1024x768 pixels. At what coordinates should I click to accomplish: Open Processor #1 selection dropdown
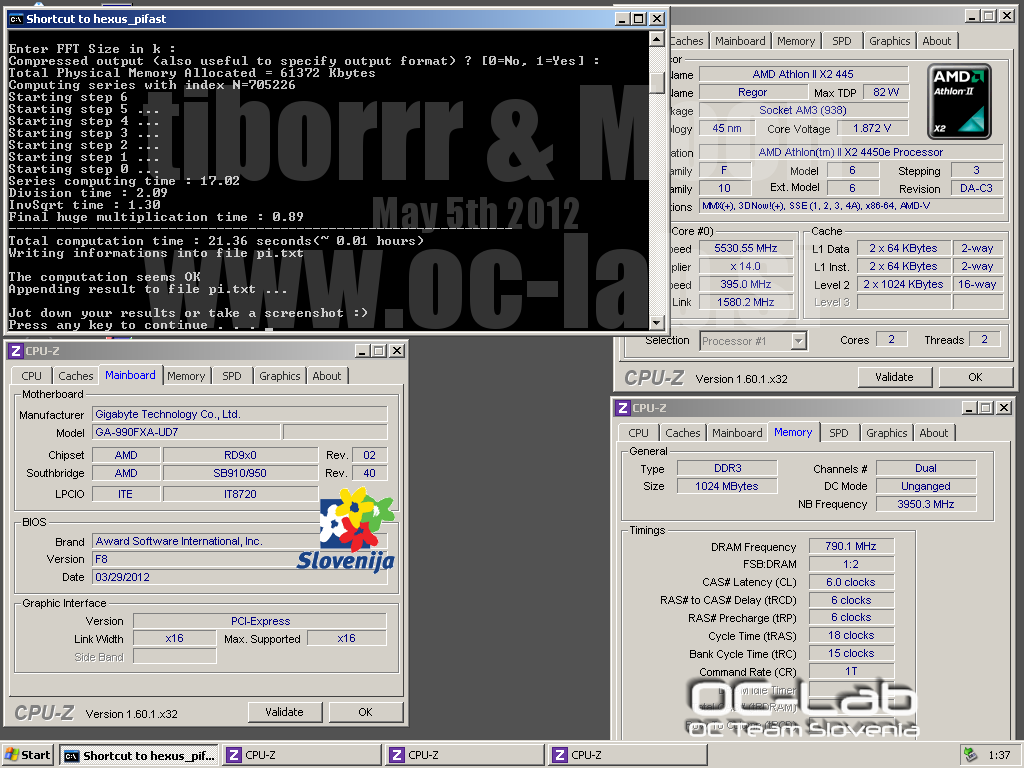[797, 341]
